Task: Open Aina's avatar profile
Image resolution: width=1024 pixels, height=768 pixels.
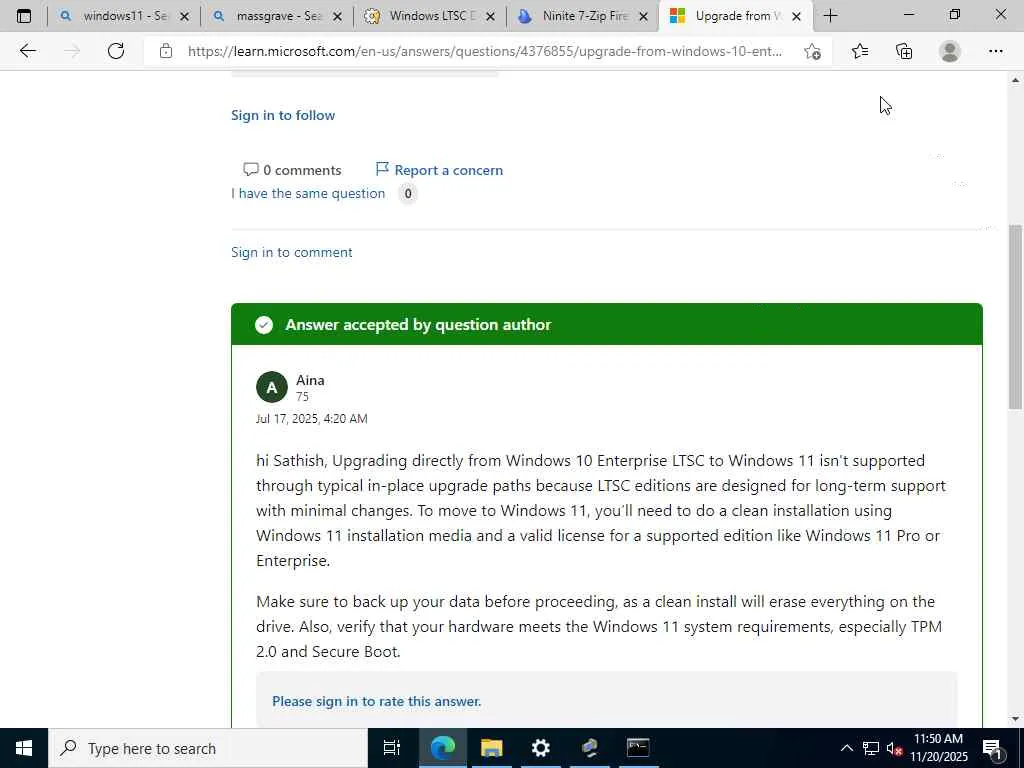Action: [x=272, y=387]
